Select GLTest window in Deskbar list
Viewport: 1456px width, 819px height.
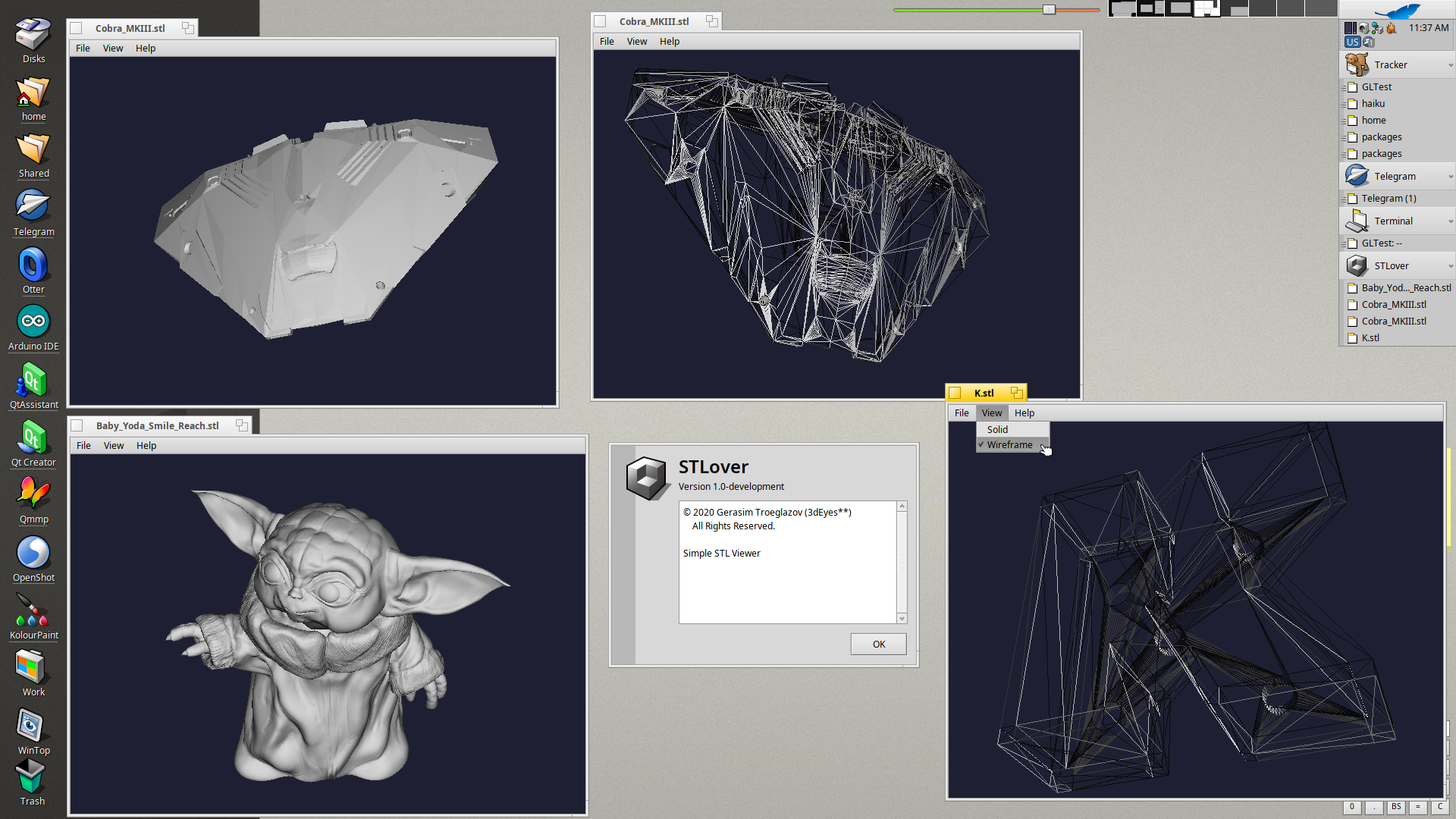tap(1397, 87)
